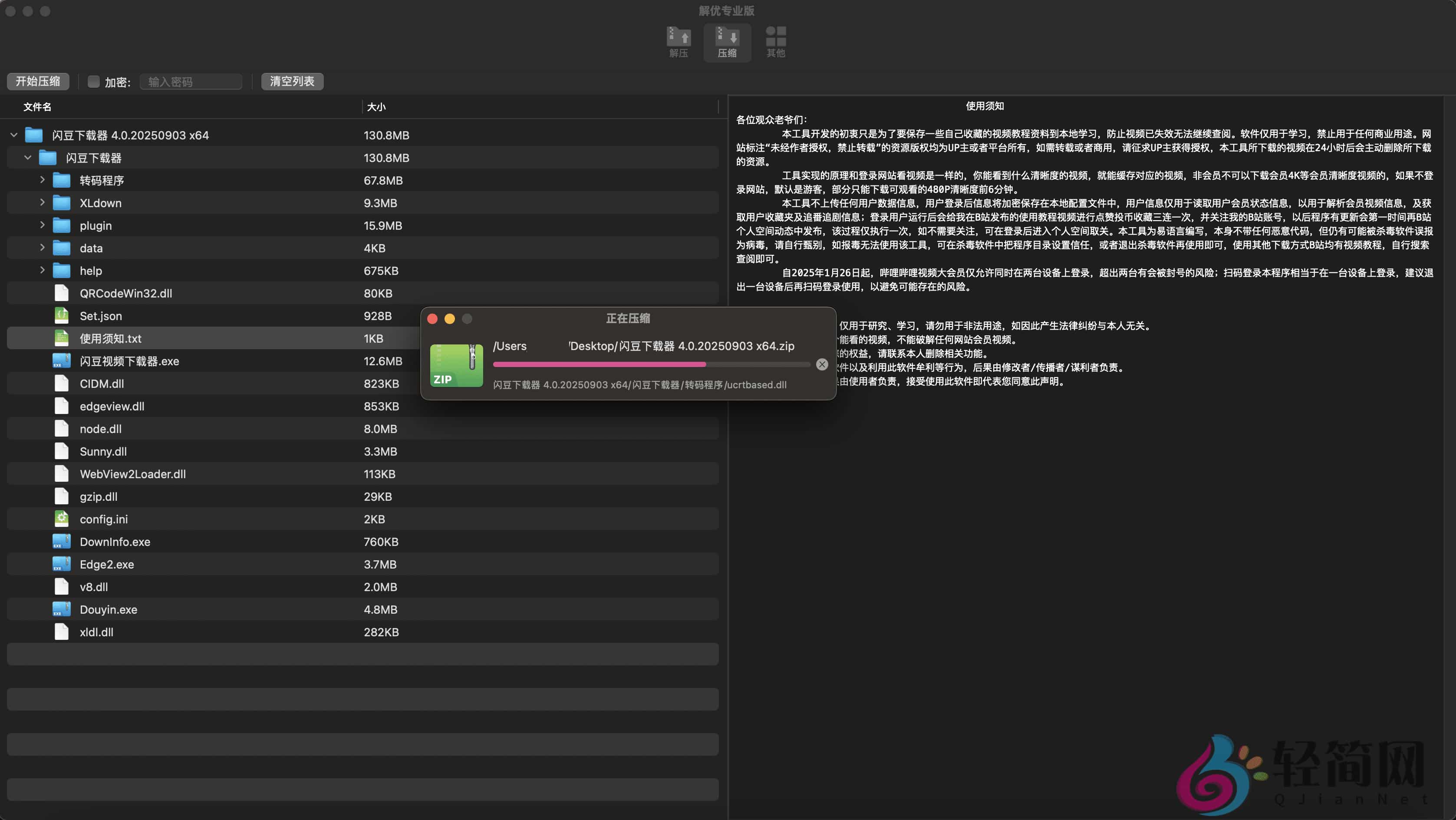Click the compression progress bar
Viewport: 1456px width, 820px height.
click(650, 365)
